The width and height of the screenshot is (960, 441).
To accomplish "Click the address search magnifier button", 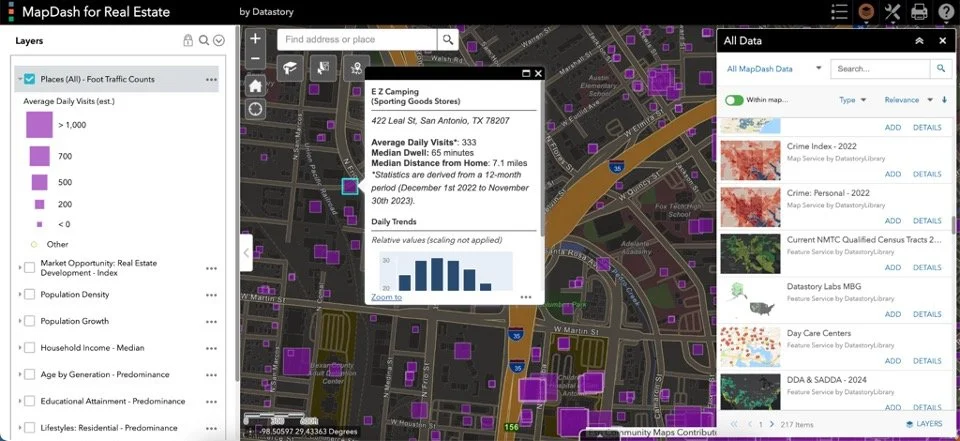I will click(x=448, y=39).
